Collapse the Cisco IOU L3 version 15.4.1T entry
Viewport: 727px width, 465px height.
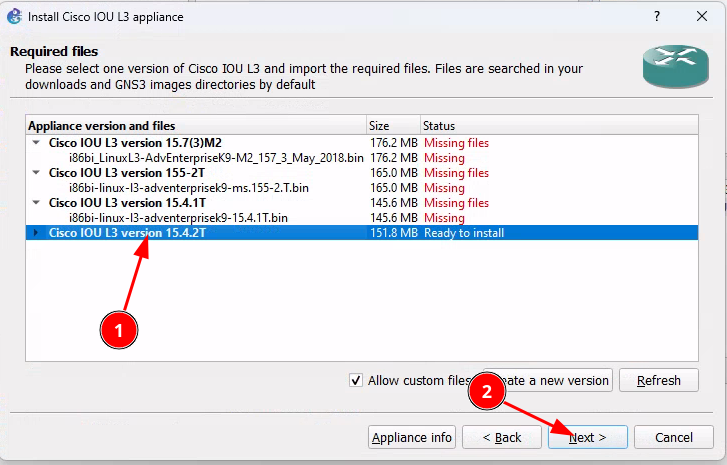[x=37, y=203]
